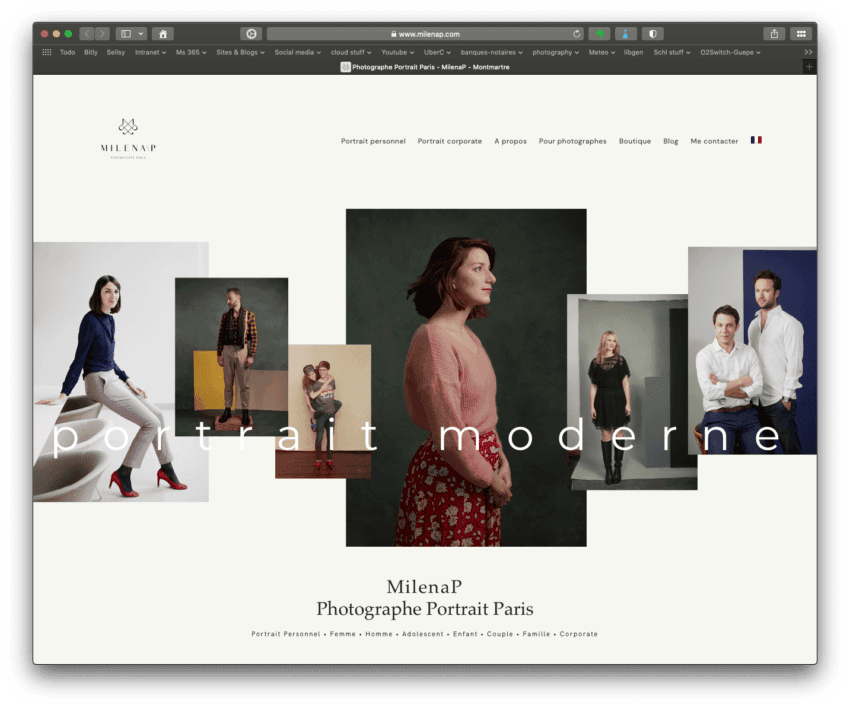Select the Photographe Portrait Paris tab

[425, 67]
